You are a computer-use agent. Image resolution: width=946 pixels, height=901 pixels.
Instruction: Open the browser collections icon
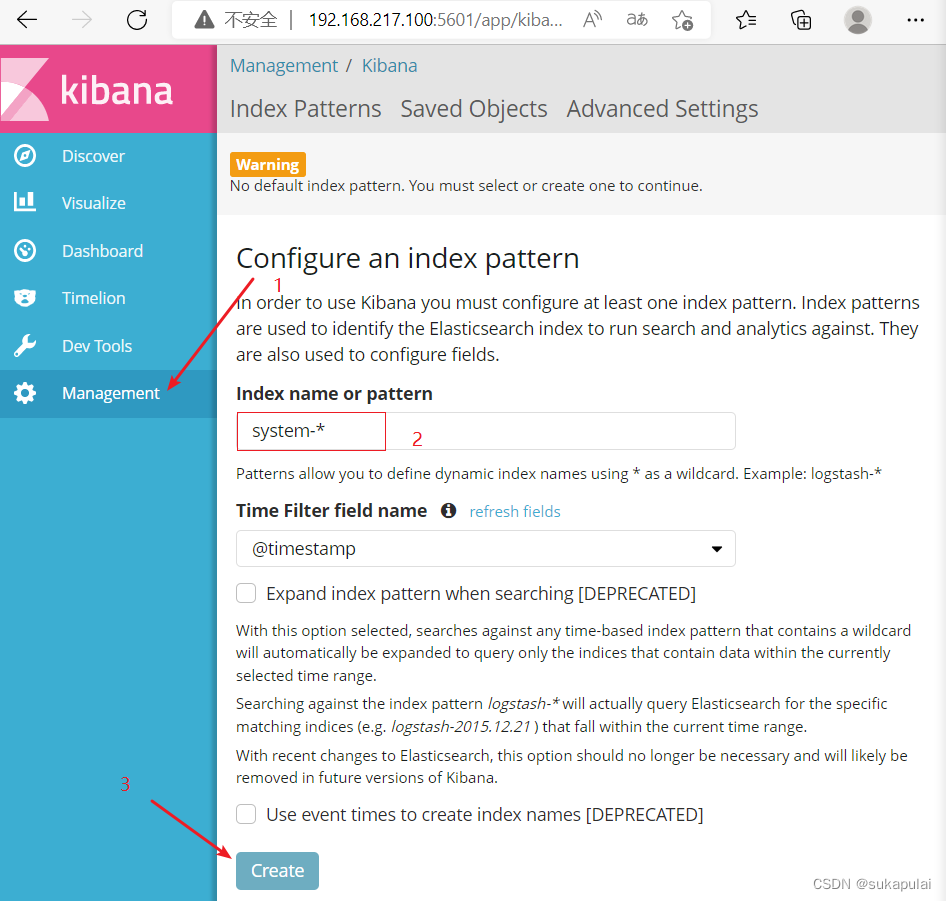[801, 20]
